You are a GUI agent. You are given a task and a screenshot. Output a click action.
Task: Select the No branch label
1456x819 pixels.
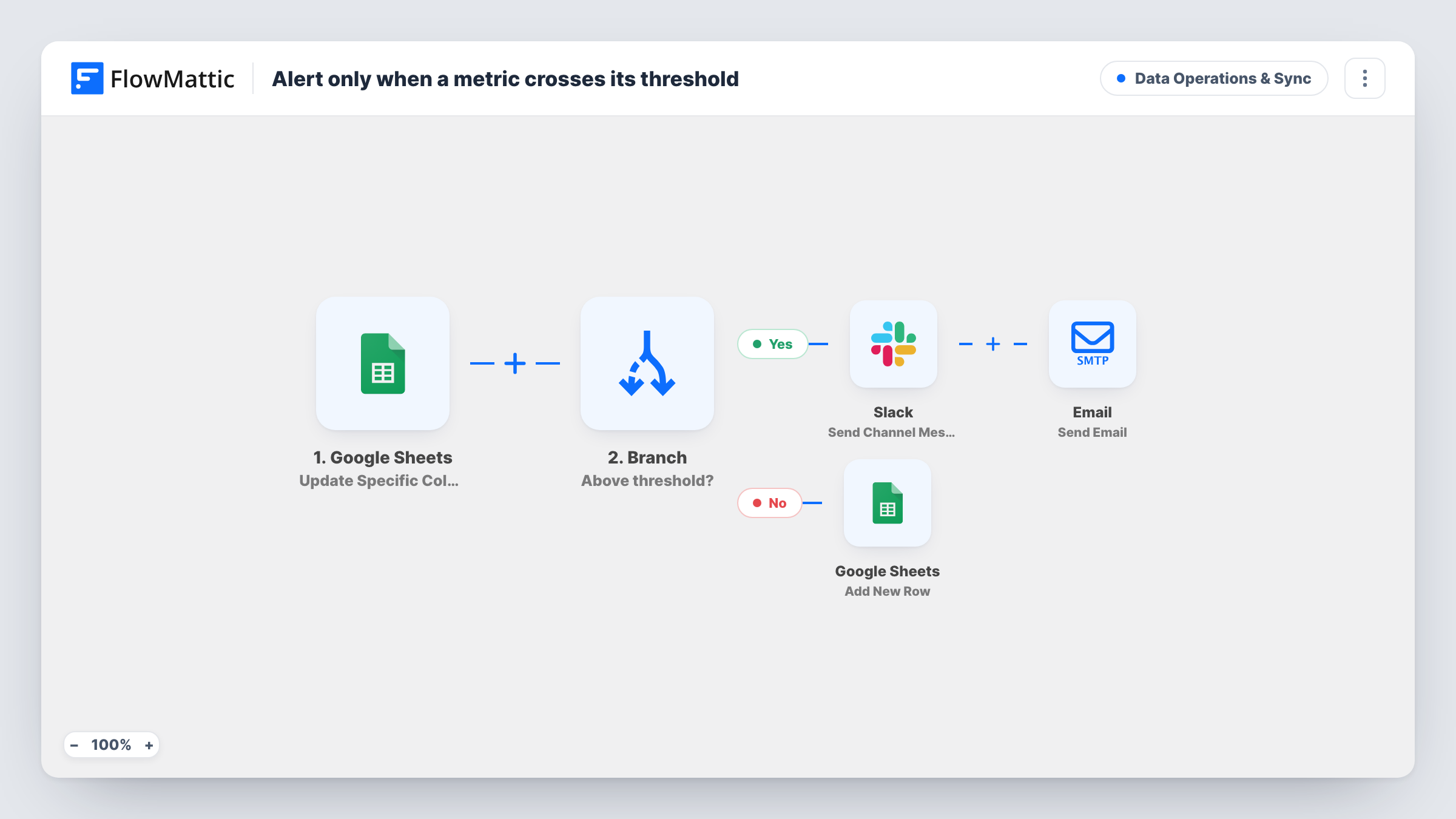coord(770,503)
